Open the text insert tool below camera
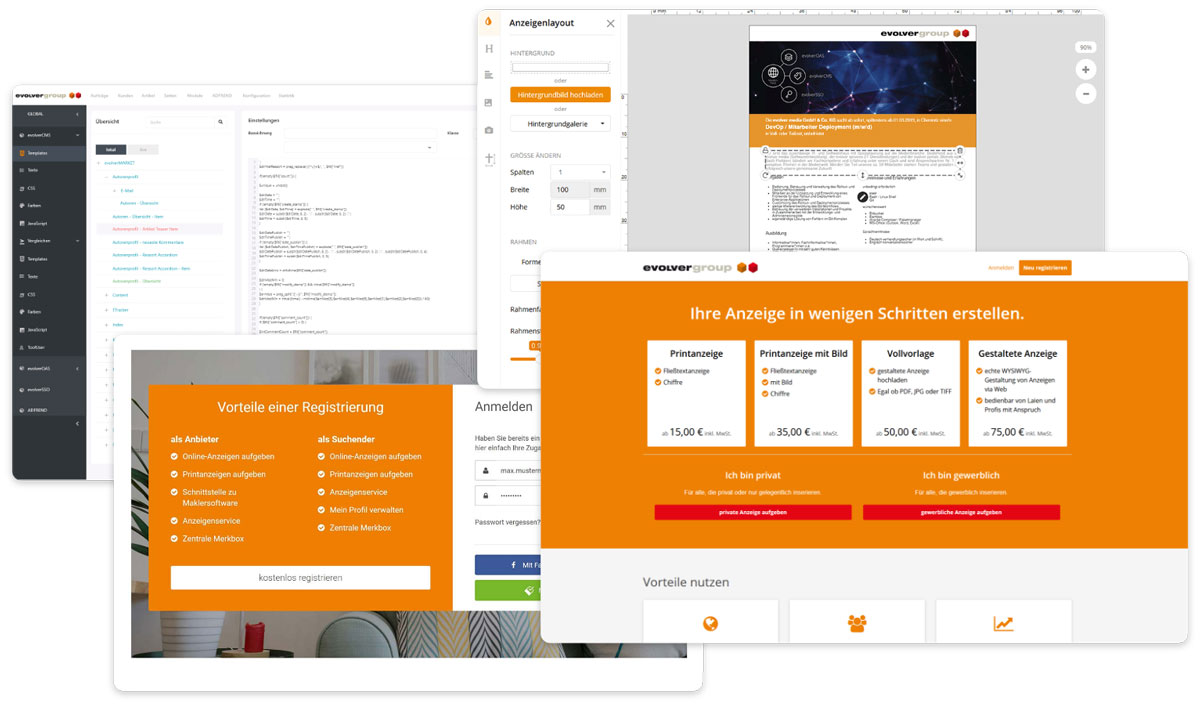The width and height of the screenshot is (1200, 705). point(489,158)
